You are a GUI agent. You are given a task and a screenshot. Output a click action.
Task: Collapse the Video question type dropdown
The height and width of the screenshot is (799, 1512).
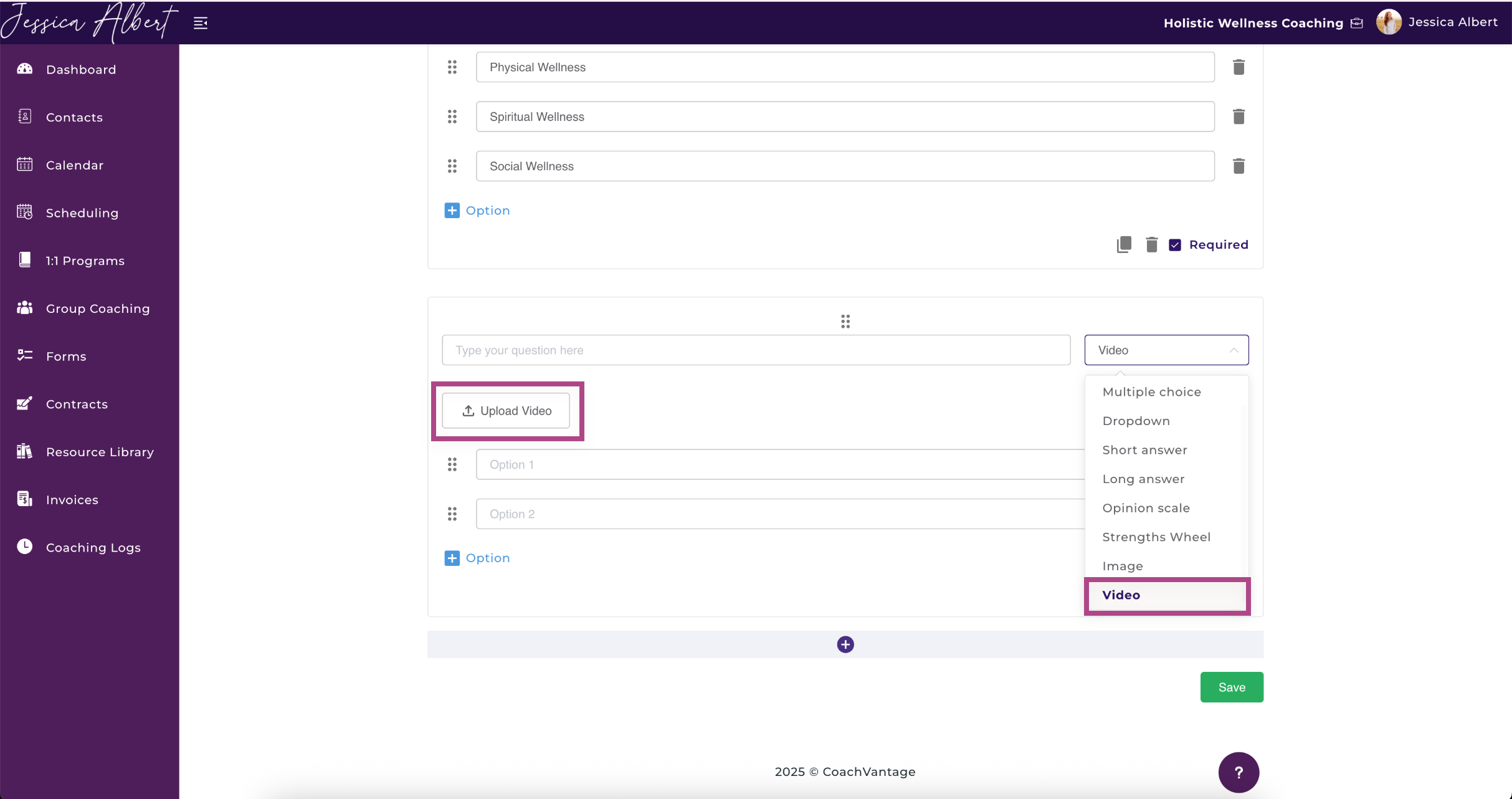pos(1166,350)
